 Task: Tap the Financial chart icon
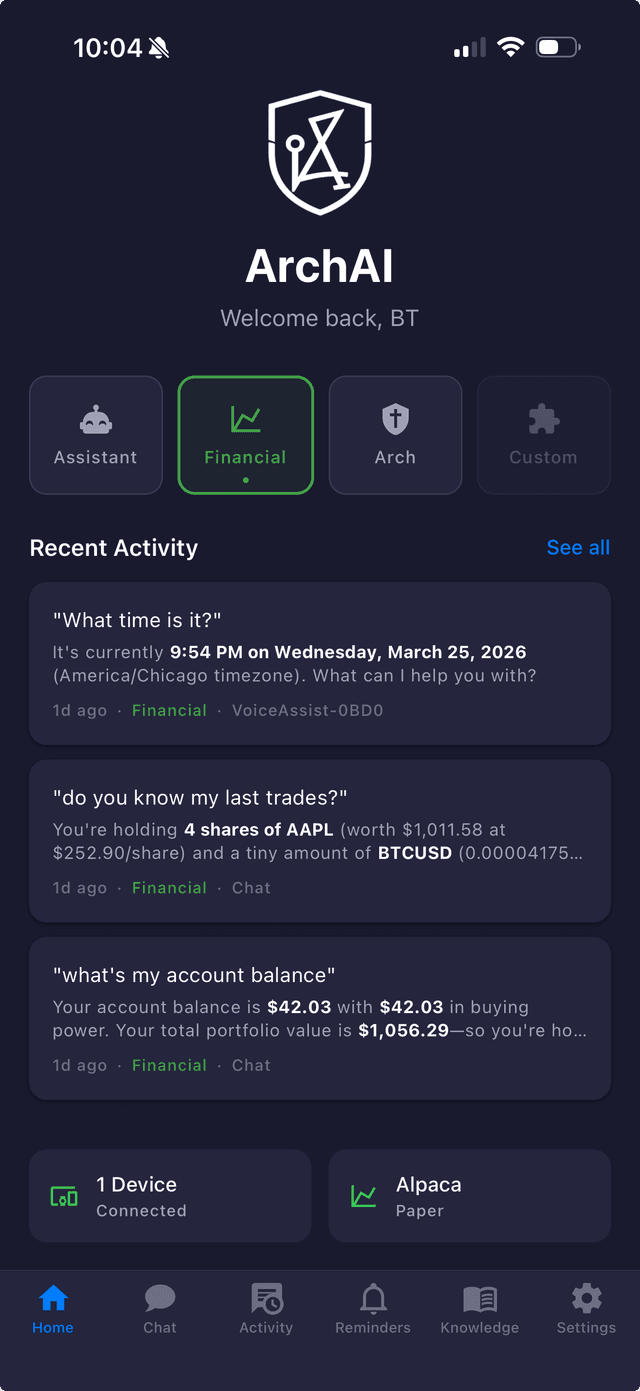[x=245, y=419]
